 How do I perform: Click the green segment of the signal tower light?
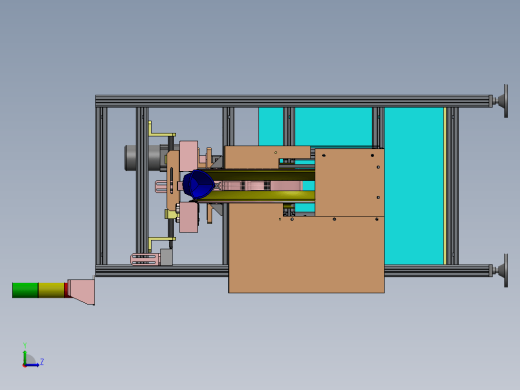(25, 290)
